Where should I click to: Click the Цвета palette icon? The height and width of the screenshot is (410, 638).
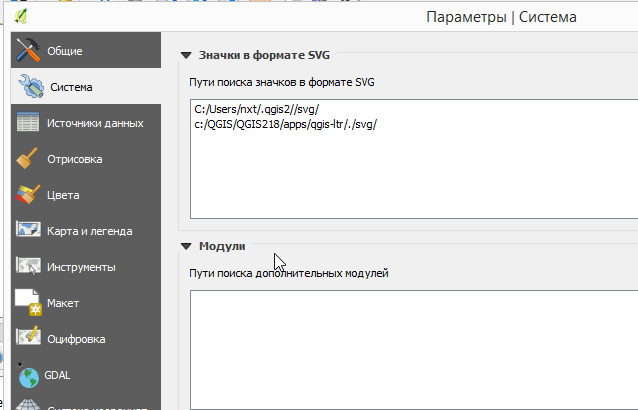click(x=28, y=195)
